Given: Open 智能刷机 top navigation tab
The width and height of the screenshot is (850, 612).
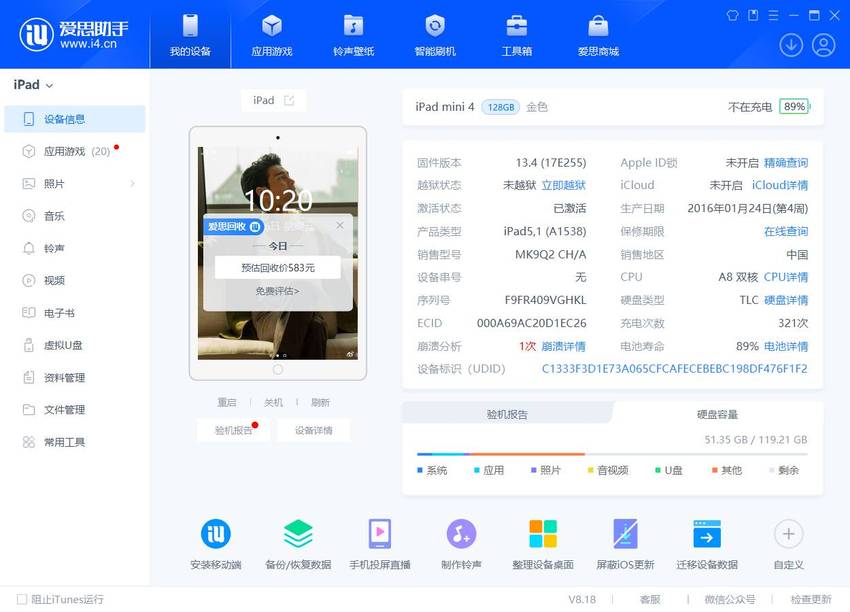Looking at the screenshot, I should coord(435,35).
